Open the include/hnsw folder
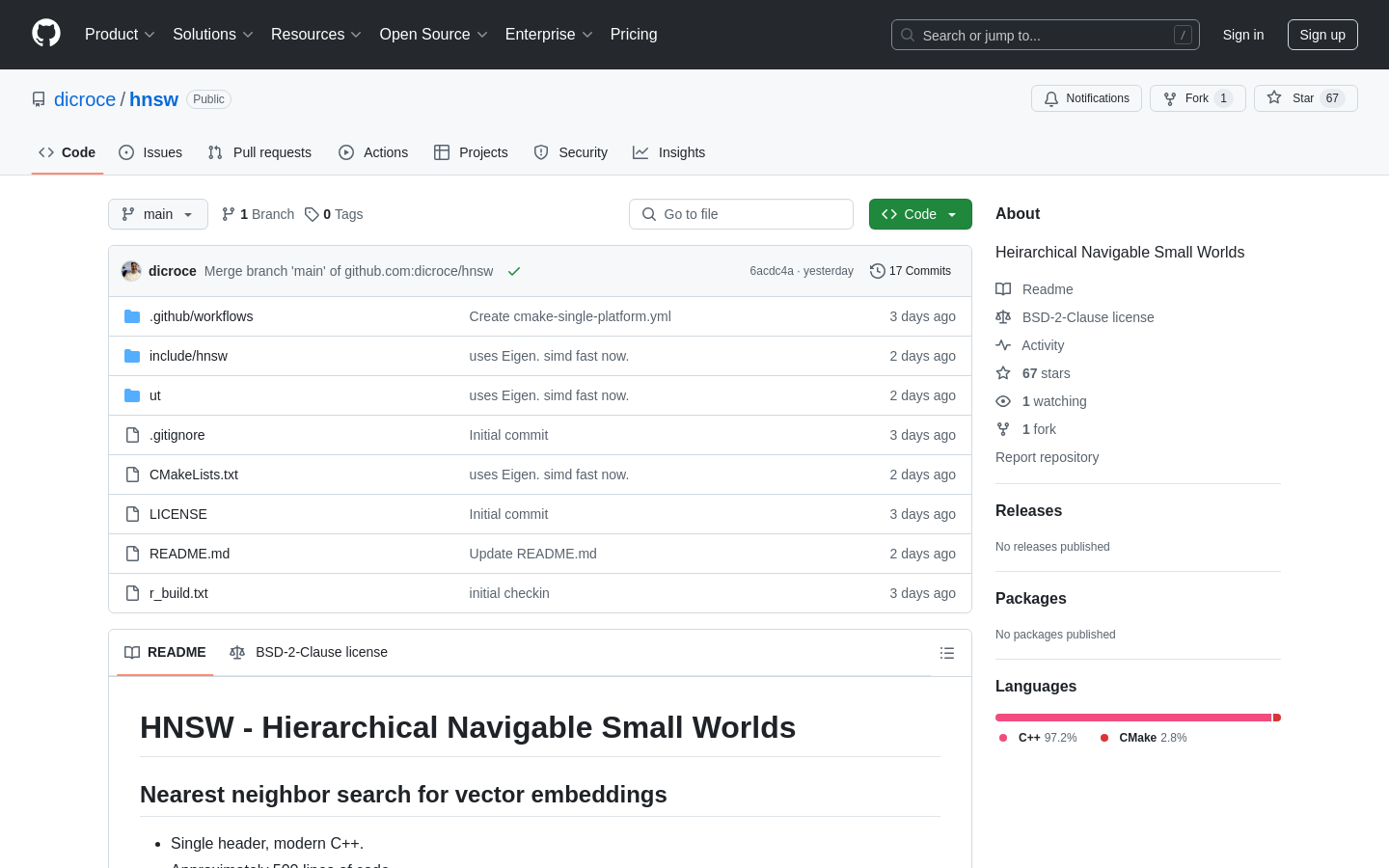Viewport: 1389px width, 868px height. point(188,356)
